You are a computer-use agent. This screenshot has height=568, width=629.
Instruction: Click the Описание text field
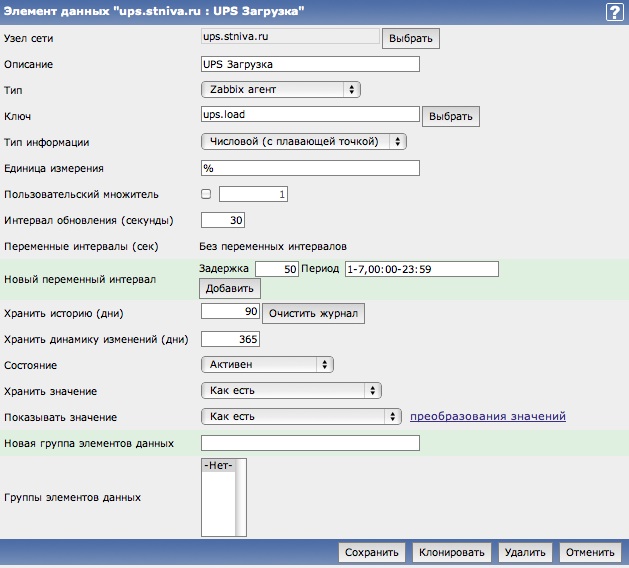(x=310, y=64)
